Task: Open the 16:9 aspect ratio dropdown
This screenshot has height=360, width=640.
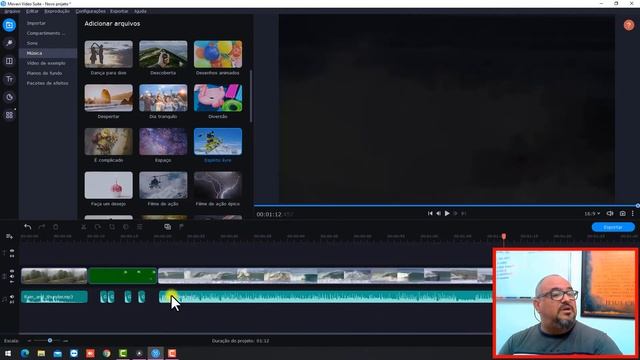Action: 592,213
